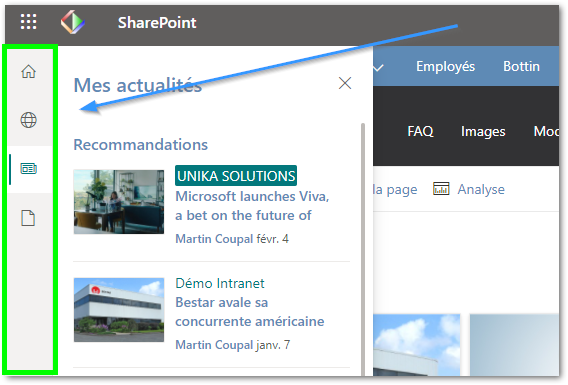Go to Home in the app bar
This screenshot has width=568, height=385.
tap(28, 71)
